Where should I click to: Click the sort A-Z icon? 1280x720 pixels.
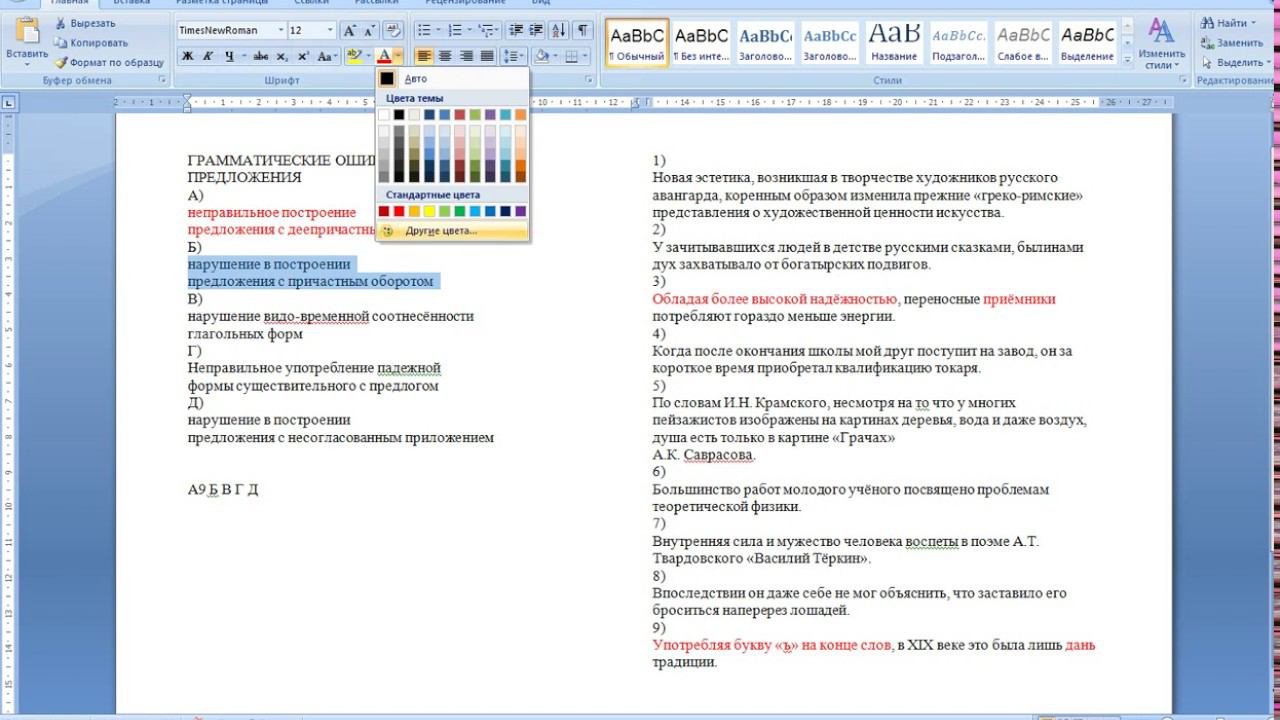point(559,30)
